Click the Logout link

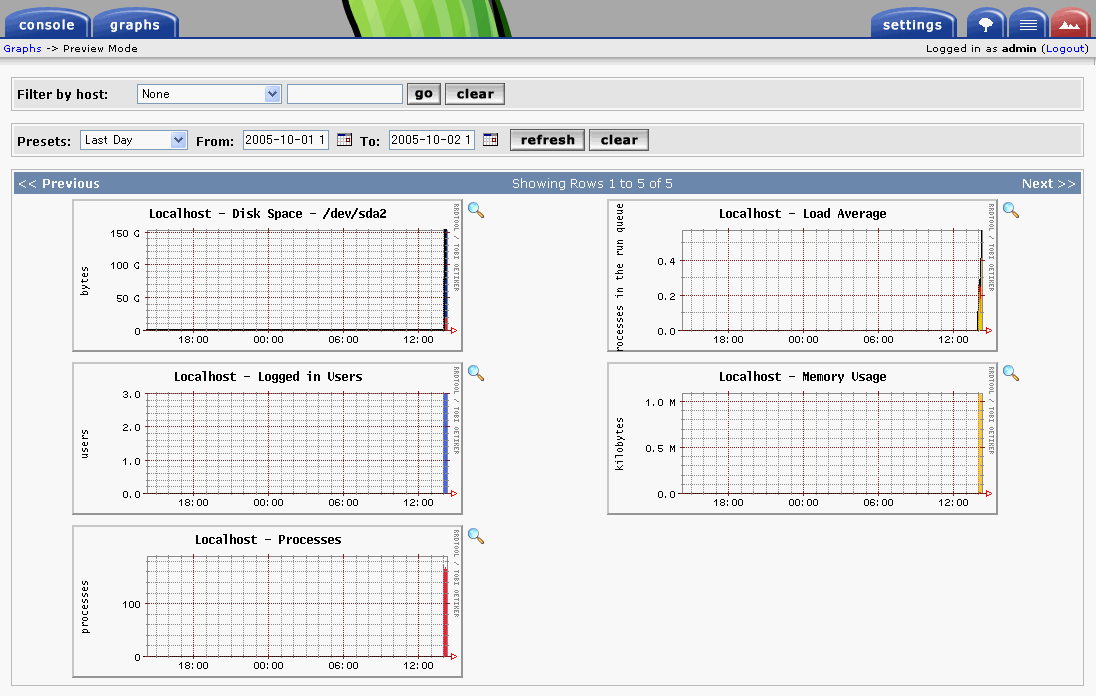(x=1064, y=48)
